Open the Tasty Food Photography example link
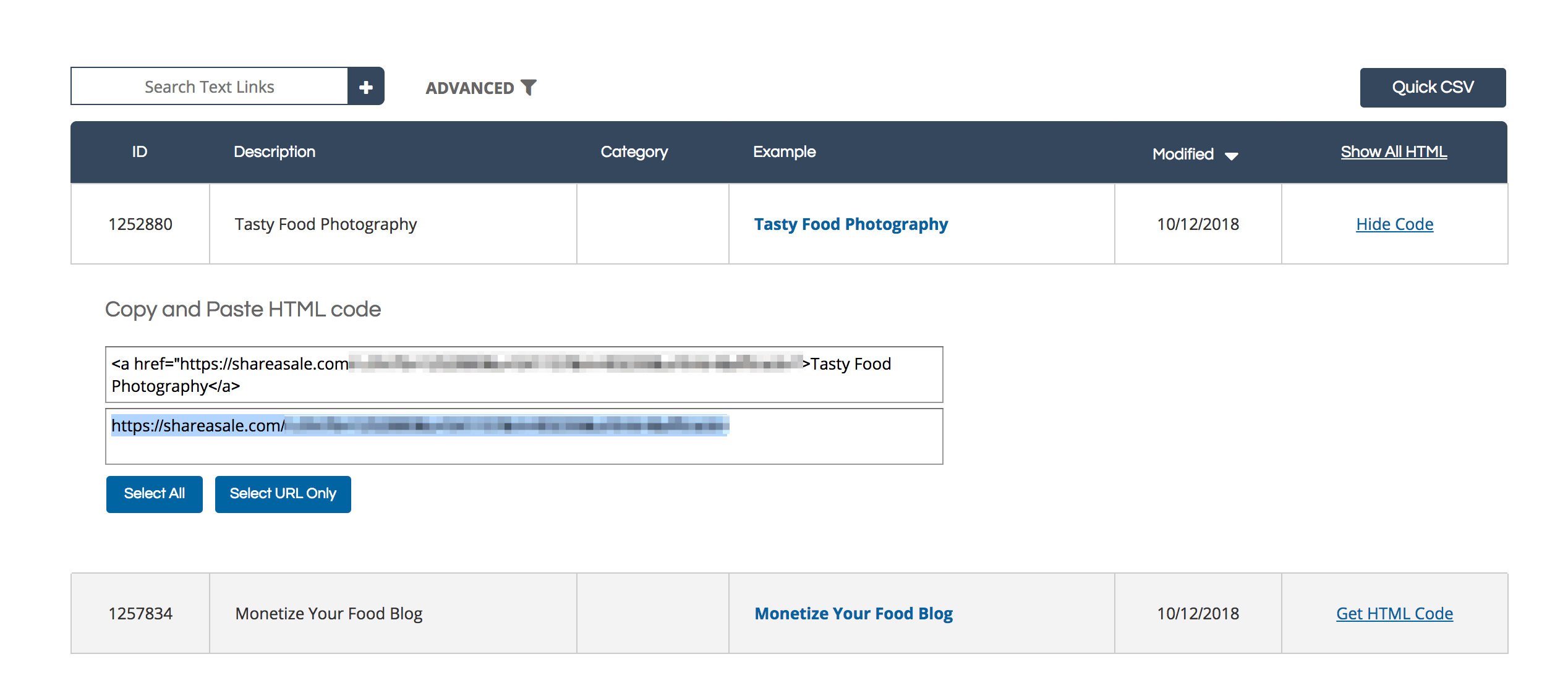 pos(851,224)
